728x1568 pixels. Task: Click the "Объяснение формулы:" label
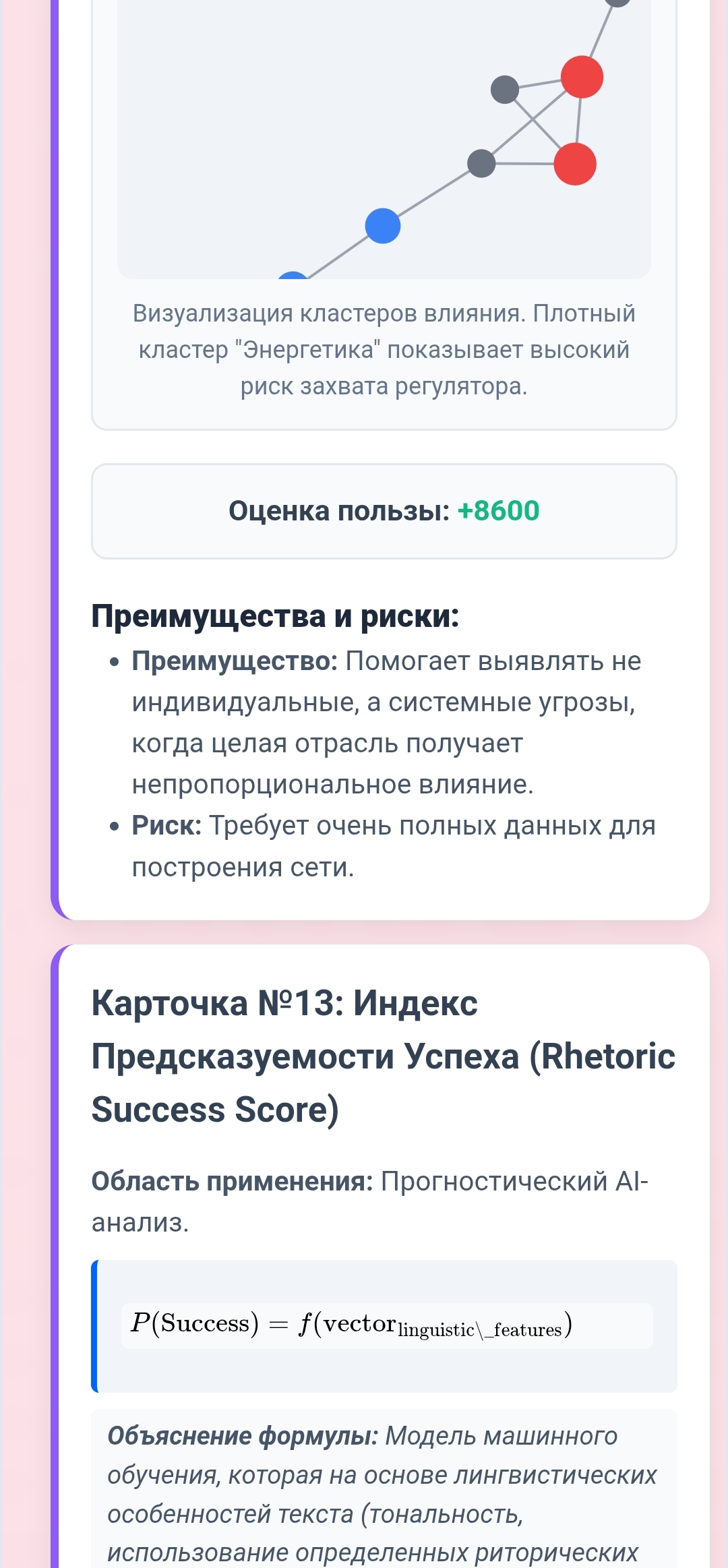coord(243,1436)
